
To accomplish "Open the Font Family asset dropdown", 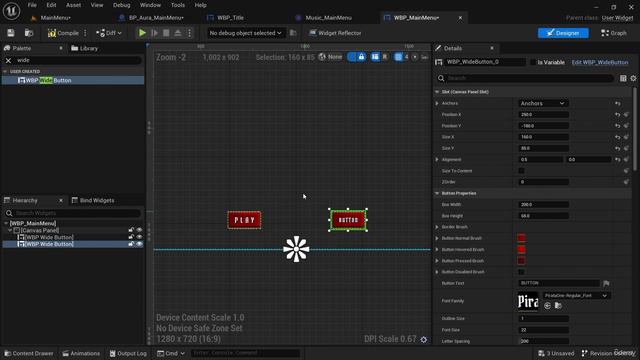I will tap(576, 296).
